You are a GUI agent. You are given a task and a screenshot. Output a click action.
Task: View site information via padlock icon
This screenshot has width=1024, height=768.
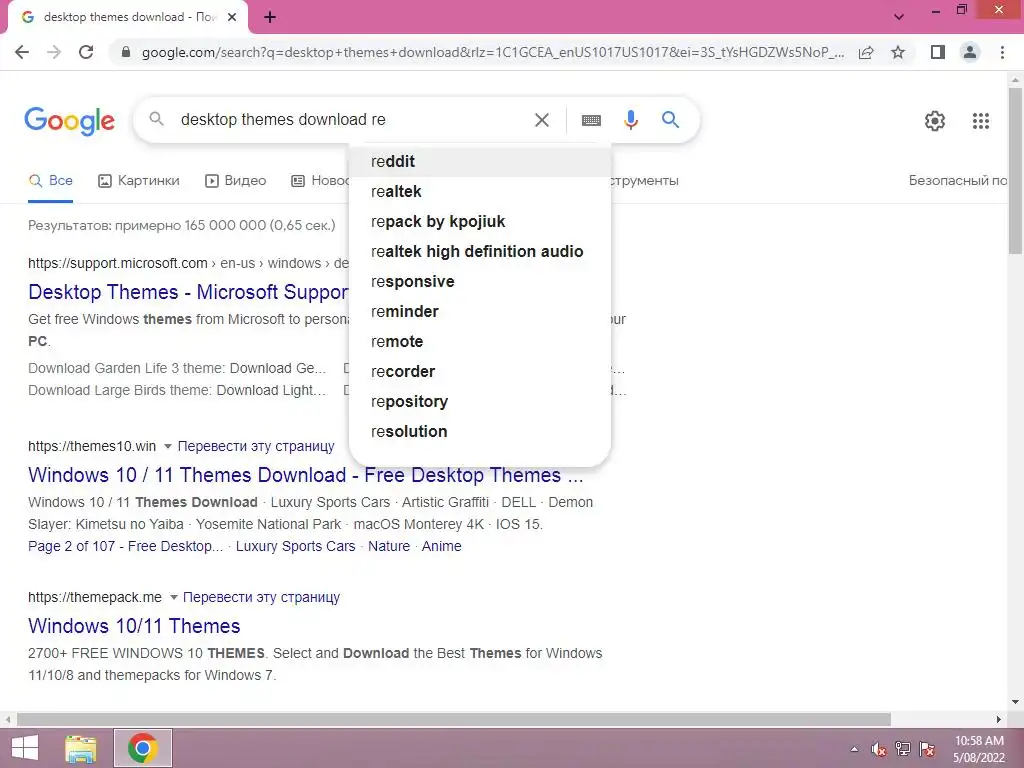pyautogui.click(x=127, y=52)
